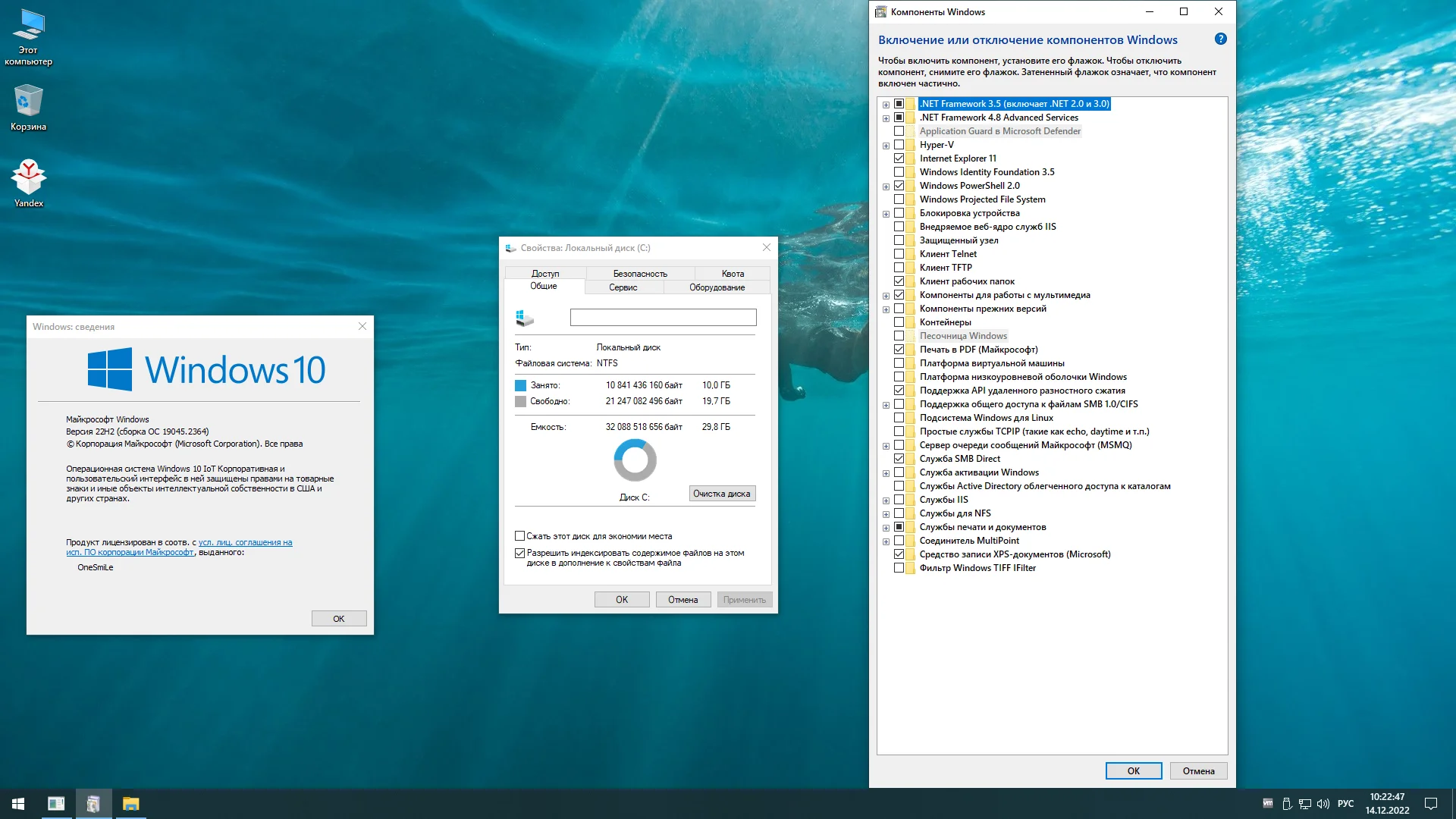1456x819 pixels.
Task: Expand the .NET Framework 3.5 node
Action: 886,105
